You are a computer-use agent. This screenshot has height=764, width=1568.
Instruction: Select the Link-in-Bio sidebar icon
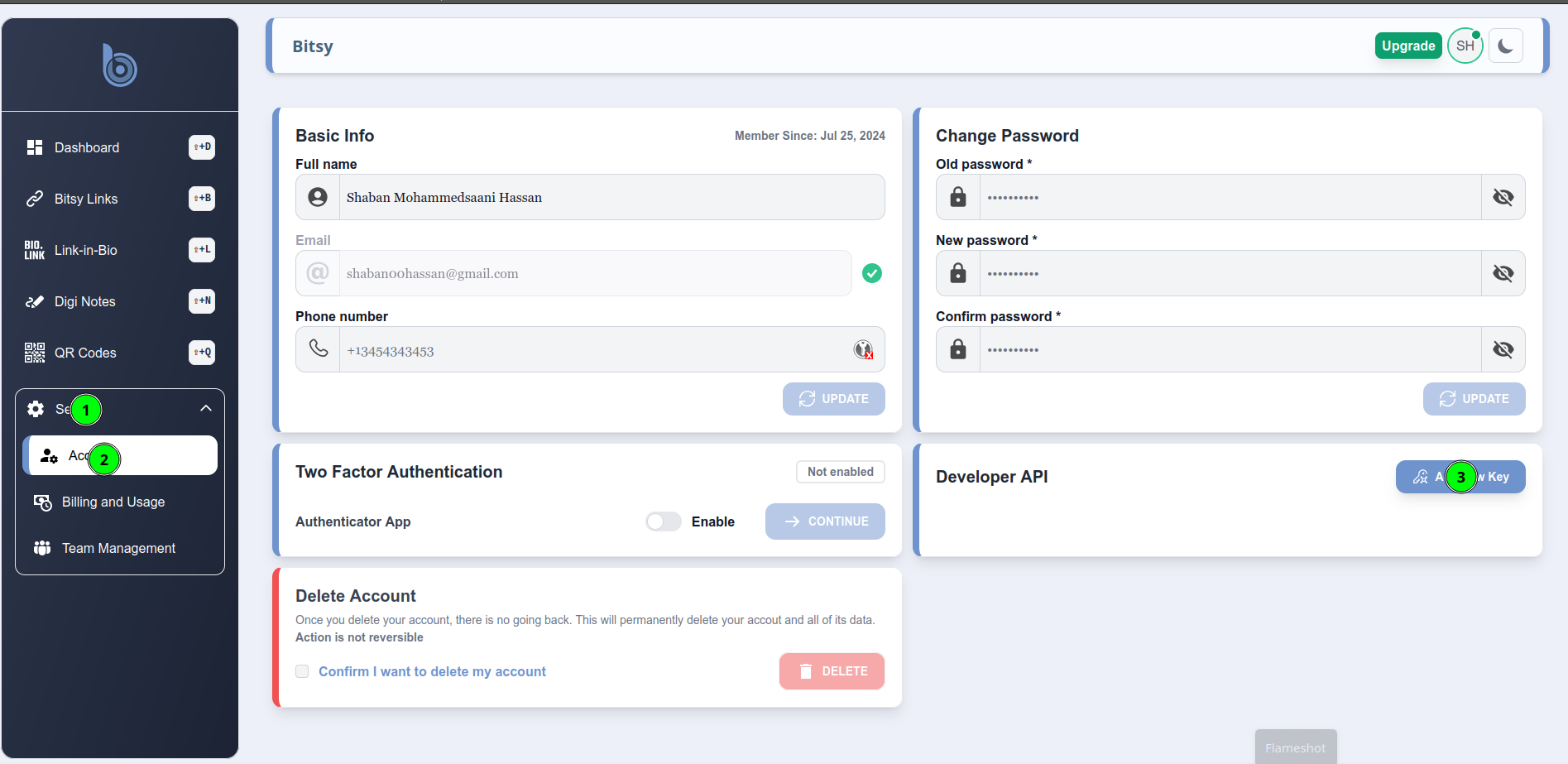click(35, 250)
